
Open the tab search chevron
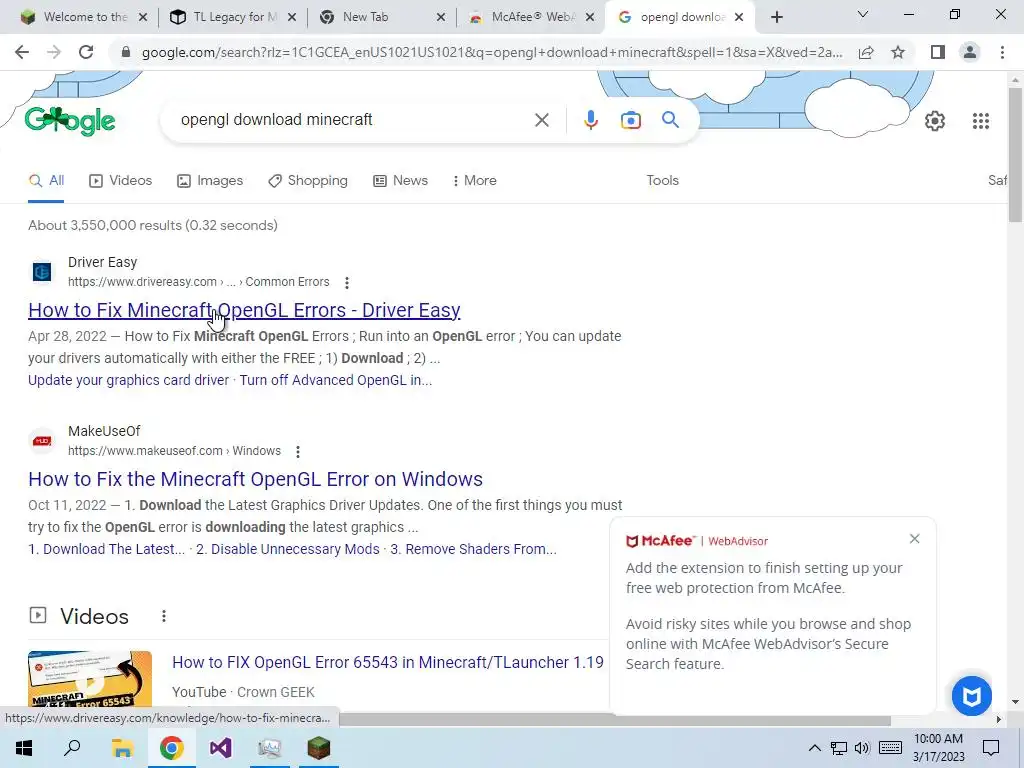[863, 14]
